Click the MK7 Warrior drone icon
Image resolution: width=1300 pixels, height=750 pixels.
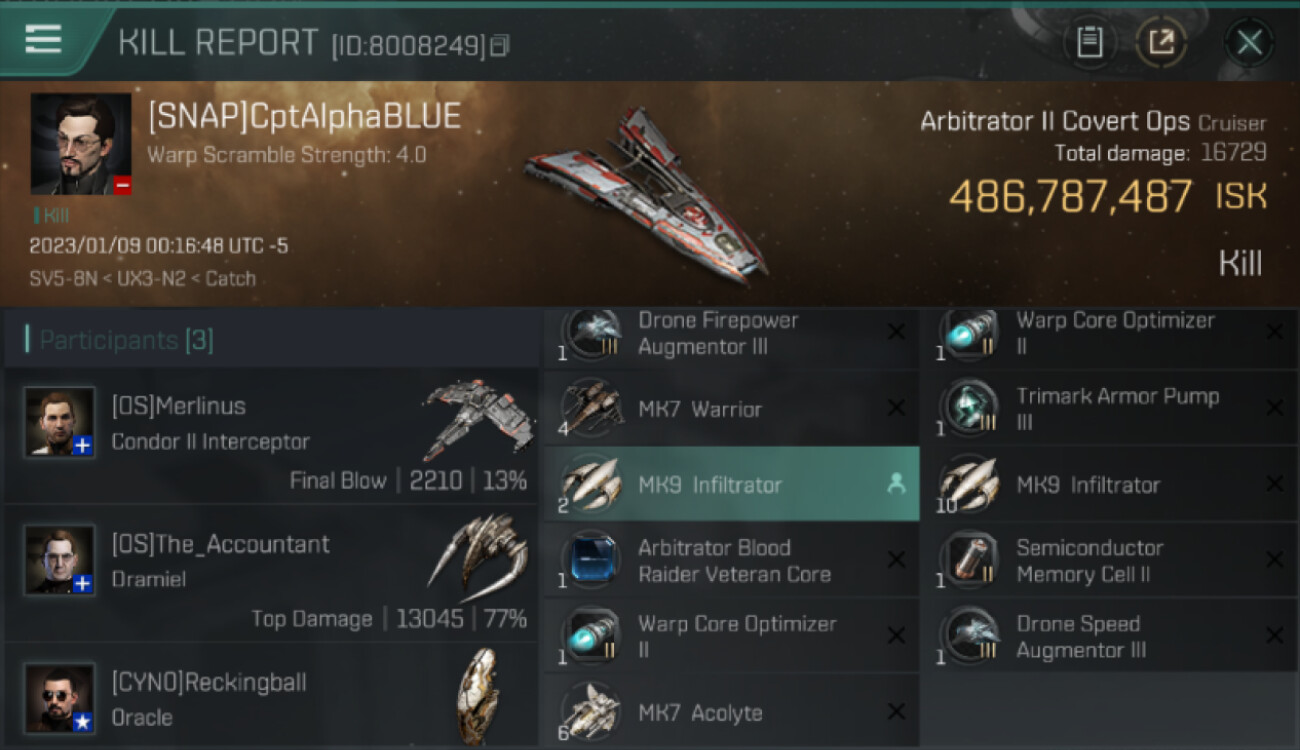pyautogui.click(x=591, y=408)
